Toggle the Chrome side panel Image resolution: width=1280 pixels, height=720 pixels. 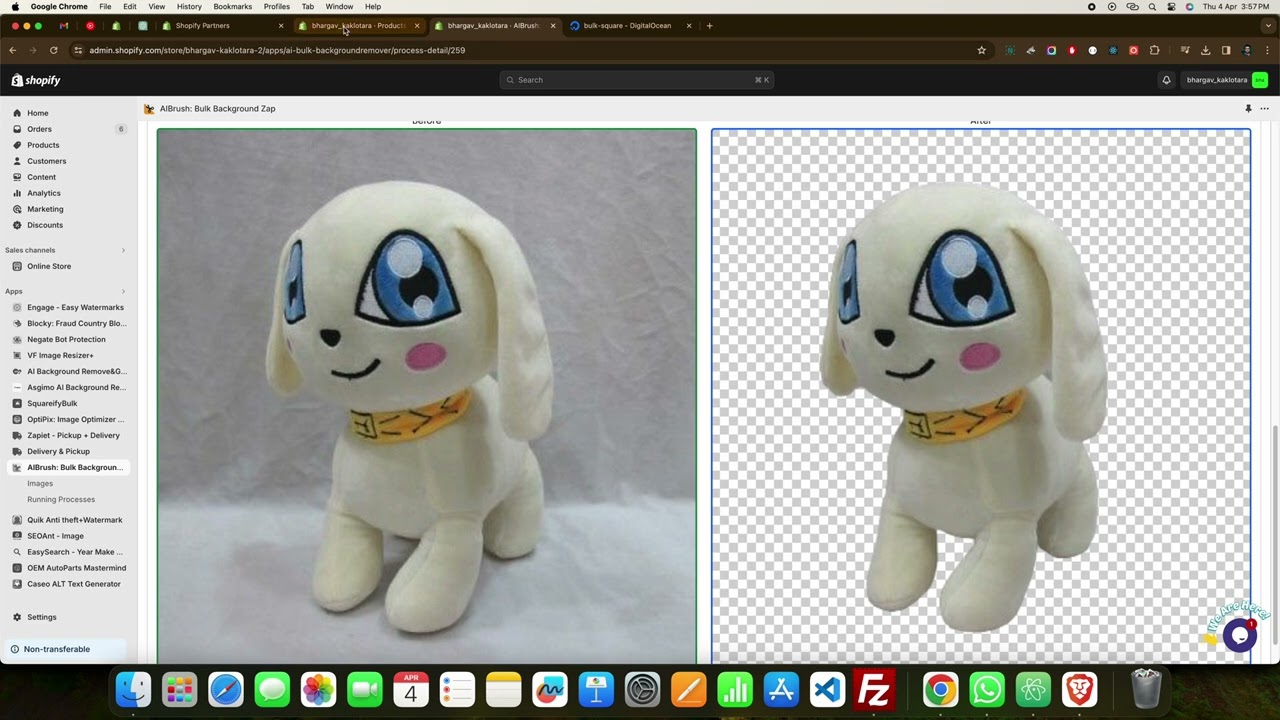(1226, 50)
